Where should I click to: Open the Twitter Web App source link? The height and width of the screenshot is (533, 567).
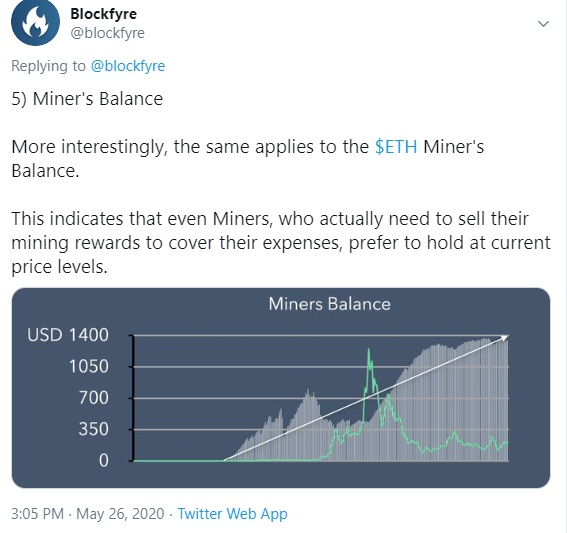coord(232,513)
